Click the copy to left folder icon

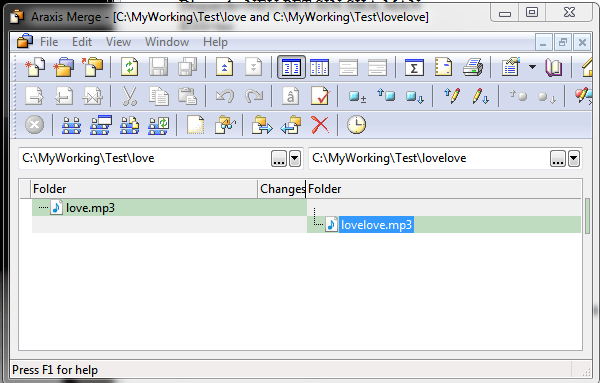pos(291,125)
